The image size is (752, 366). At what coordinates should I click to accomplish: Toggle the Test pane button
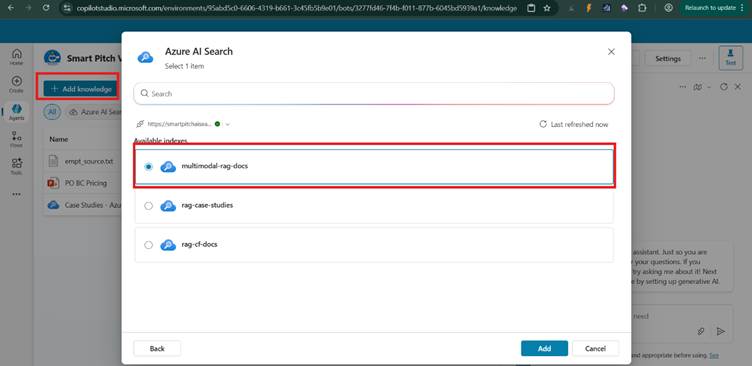coord(730,58)
